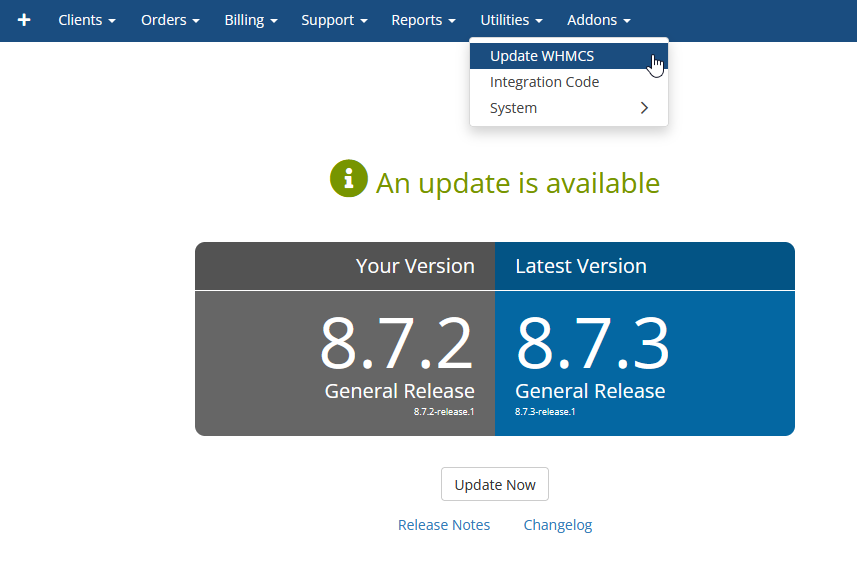Expand the Reports menu

[423, 20]
